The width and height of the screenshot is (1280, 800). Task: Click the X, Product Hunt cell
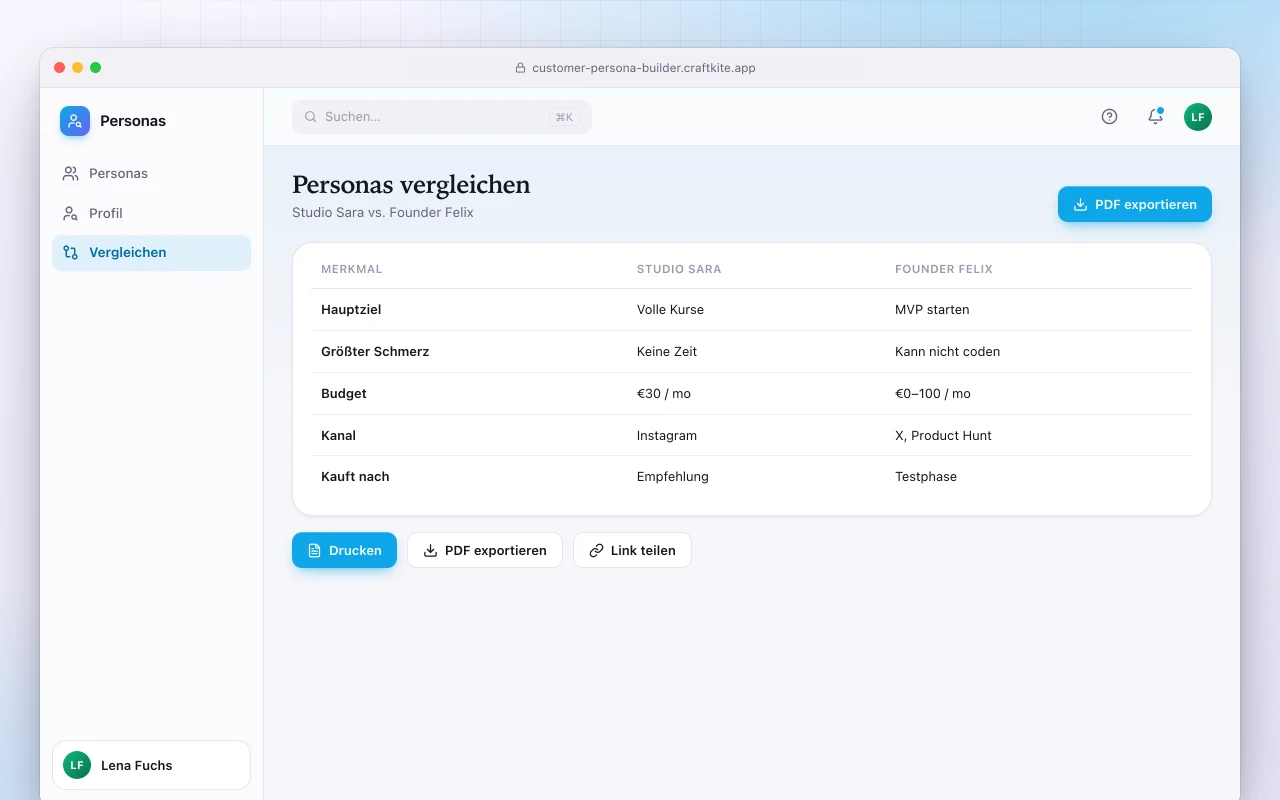coord(943,436)
